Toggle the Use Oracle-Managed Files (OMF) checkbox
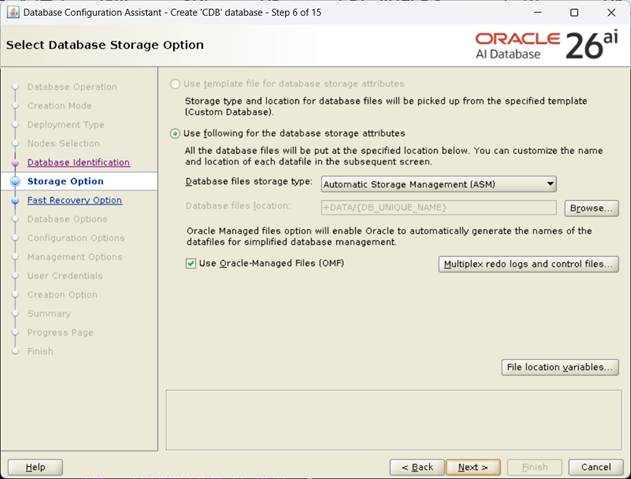631x479 pixels. click(x=190, y=263)
